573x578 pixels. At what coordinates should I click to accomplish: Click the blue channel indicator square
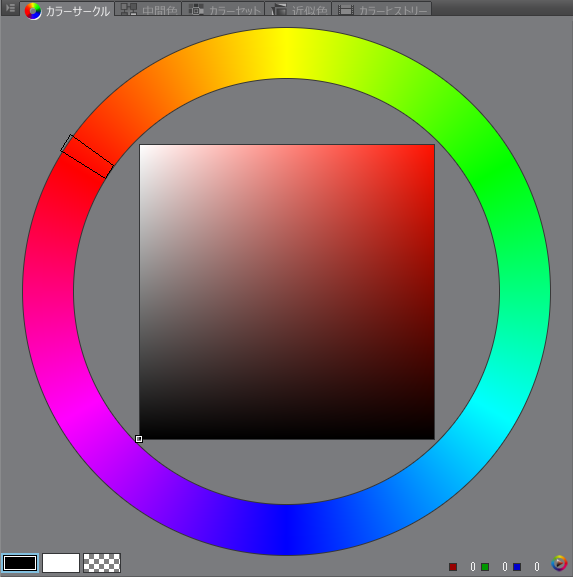(x=517, y=567)
